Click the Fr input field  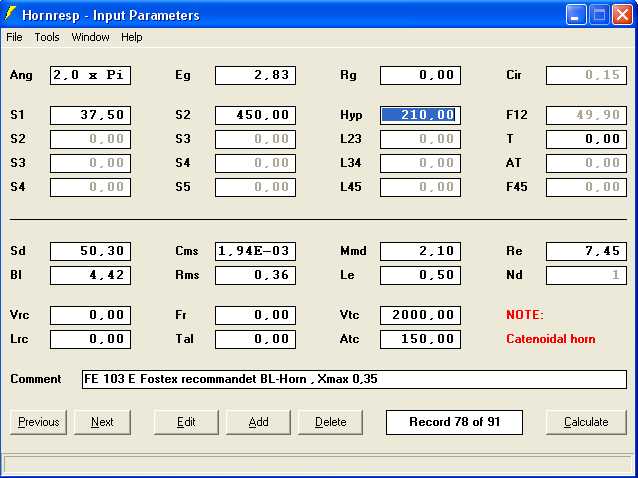(255, 315)
